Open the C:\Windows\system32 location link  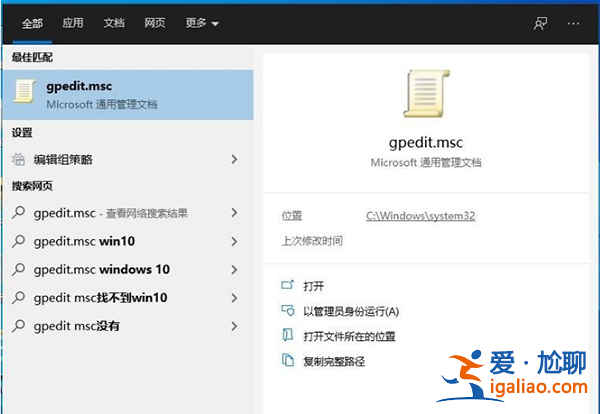[x=421, y=216]
